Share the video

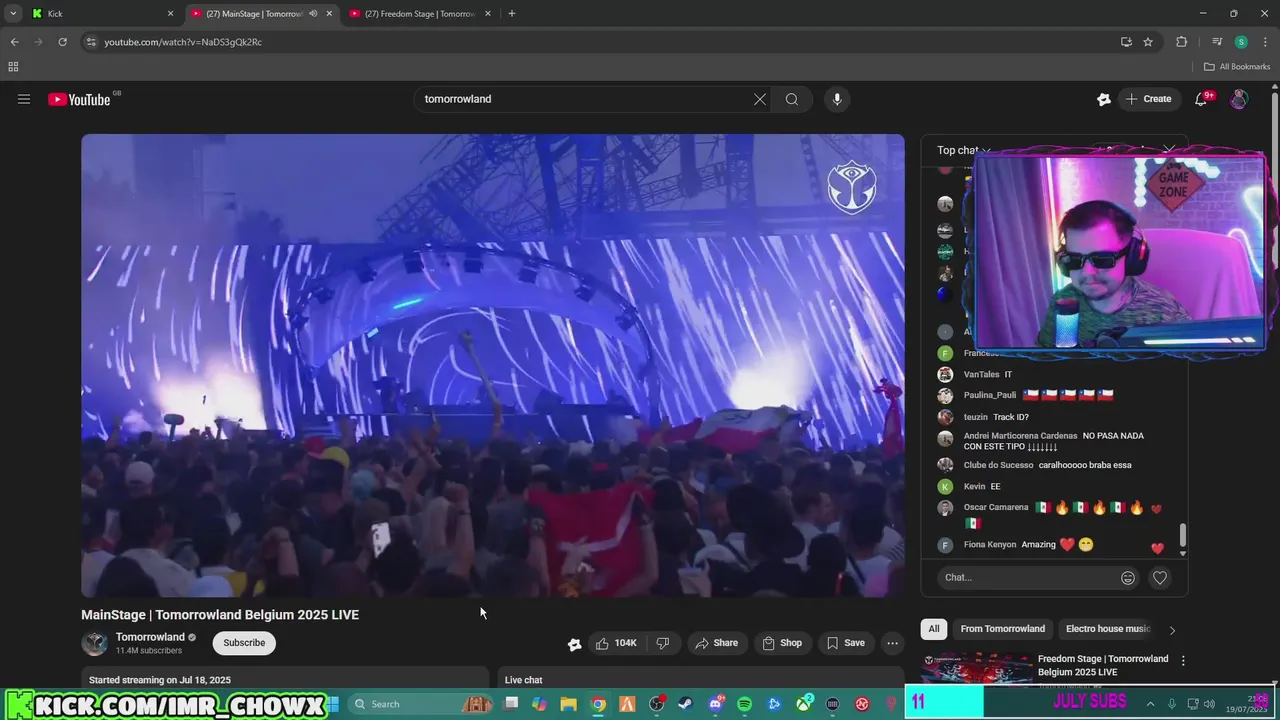(716, 643)
